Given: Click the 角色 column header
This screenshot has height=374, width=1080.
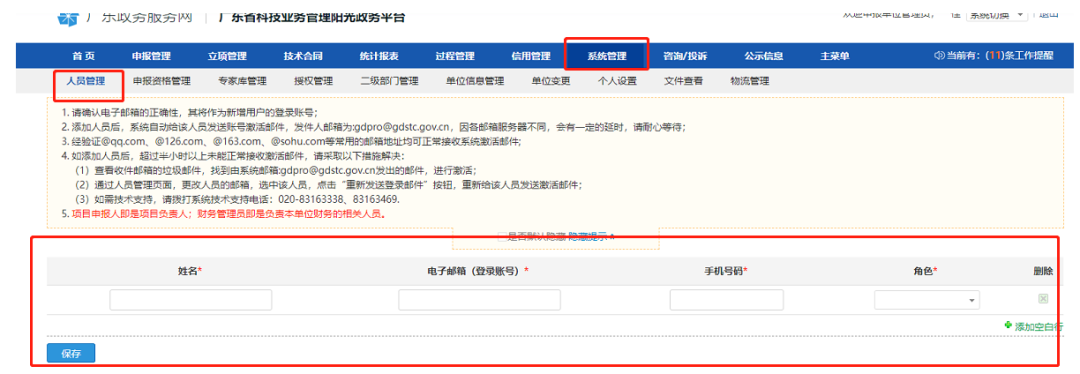Looking at the screenshot, I should 926,271.
